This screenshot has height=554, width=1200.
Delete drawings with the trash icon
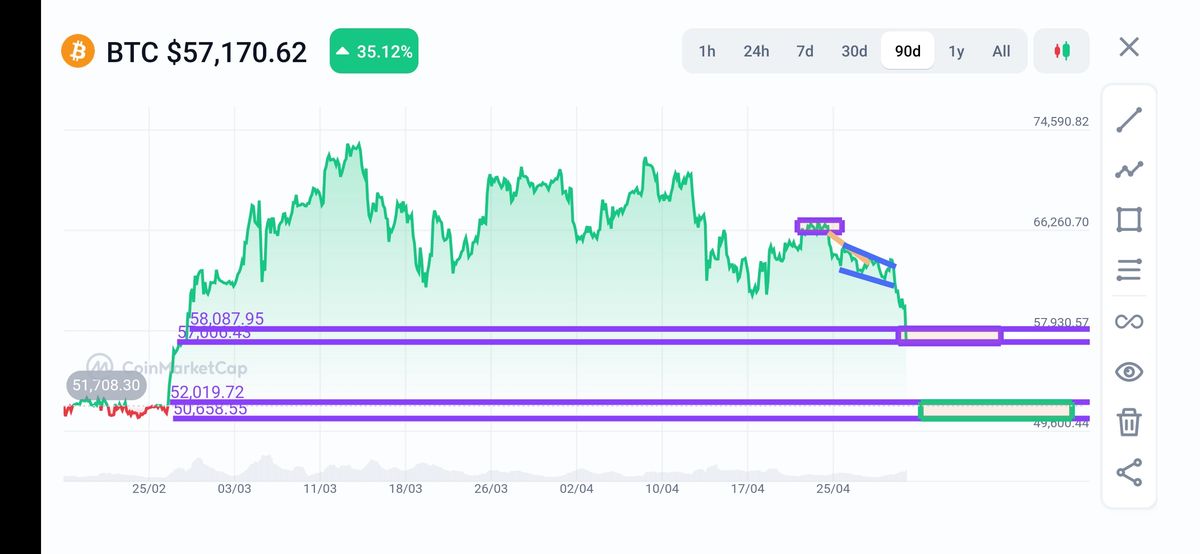click(x=1129, y=421)
